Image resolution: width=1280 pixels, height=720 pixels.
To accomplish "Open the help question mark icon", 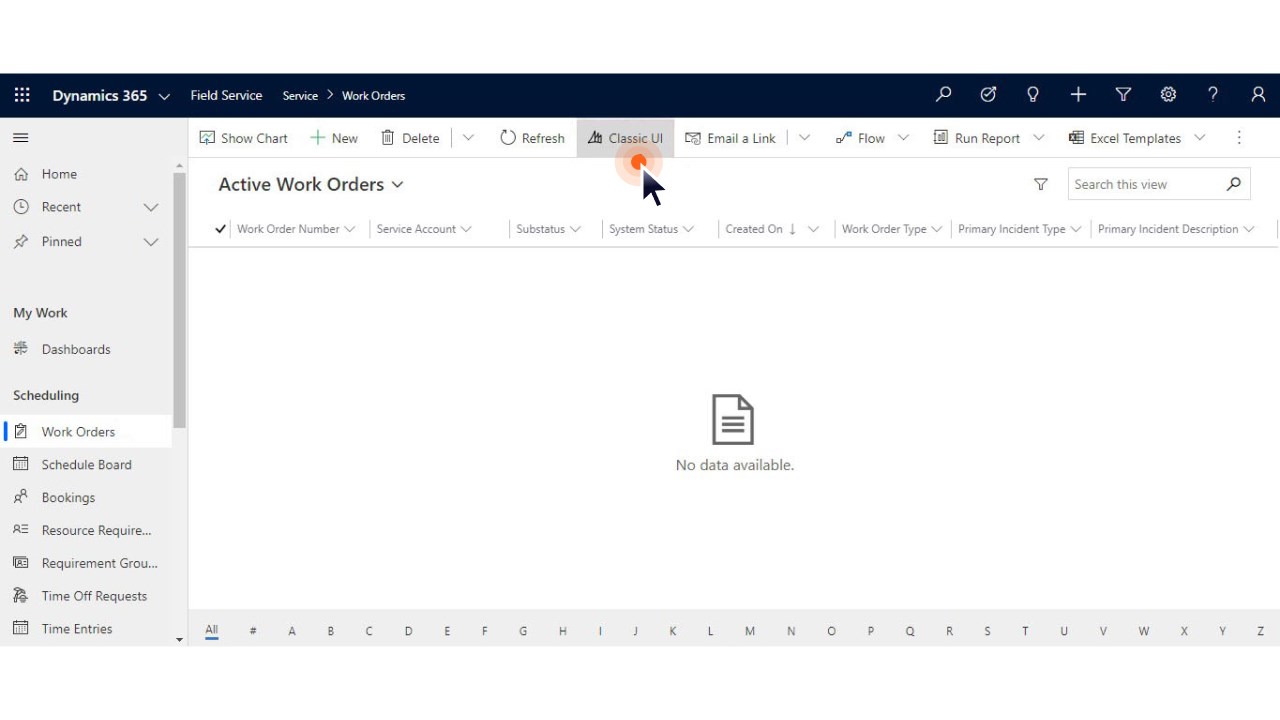I will (x=1213, y=95).
